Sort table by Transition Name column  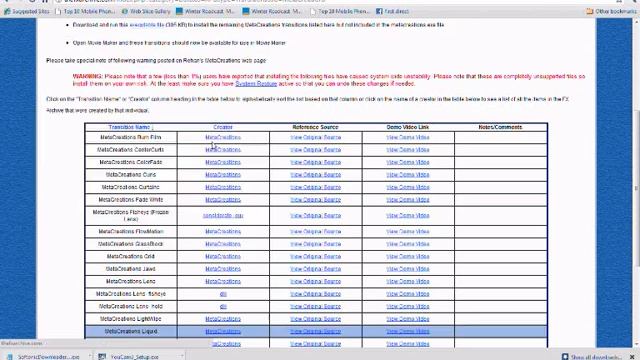pos(131,127)
